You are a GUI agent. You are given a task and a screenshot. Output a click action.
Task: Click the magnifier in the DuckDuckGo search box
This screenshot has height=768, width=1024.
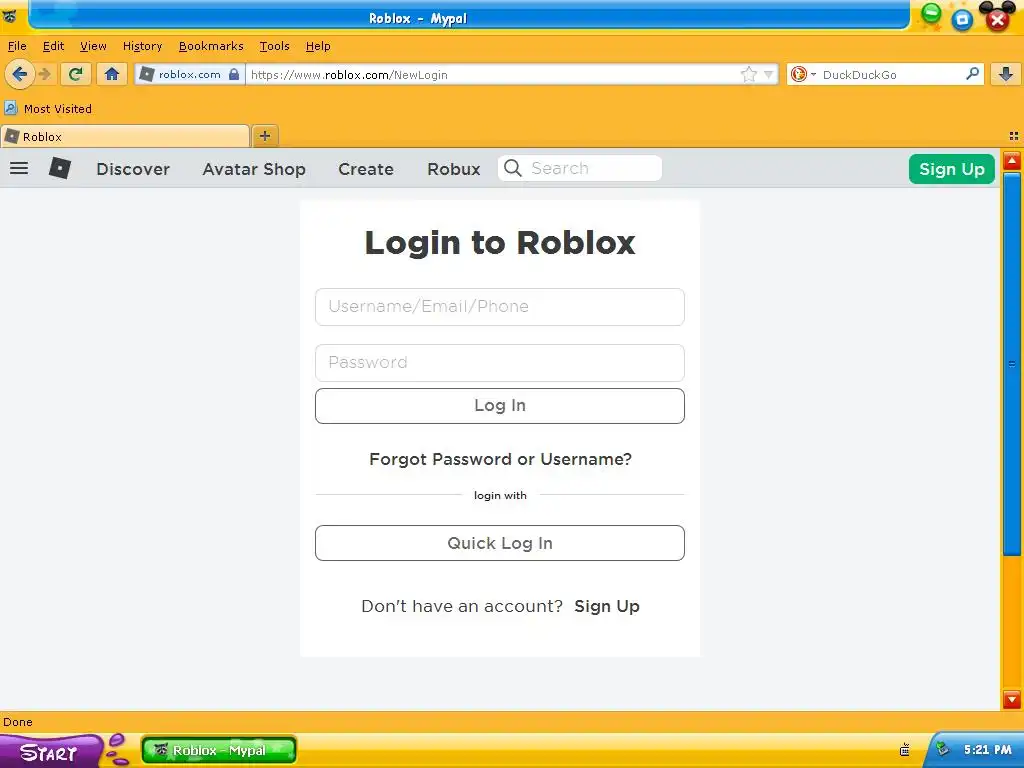972,74
